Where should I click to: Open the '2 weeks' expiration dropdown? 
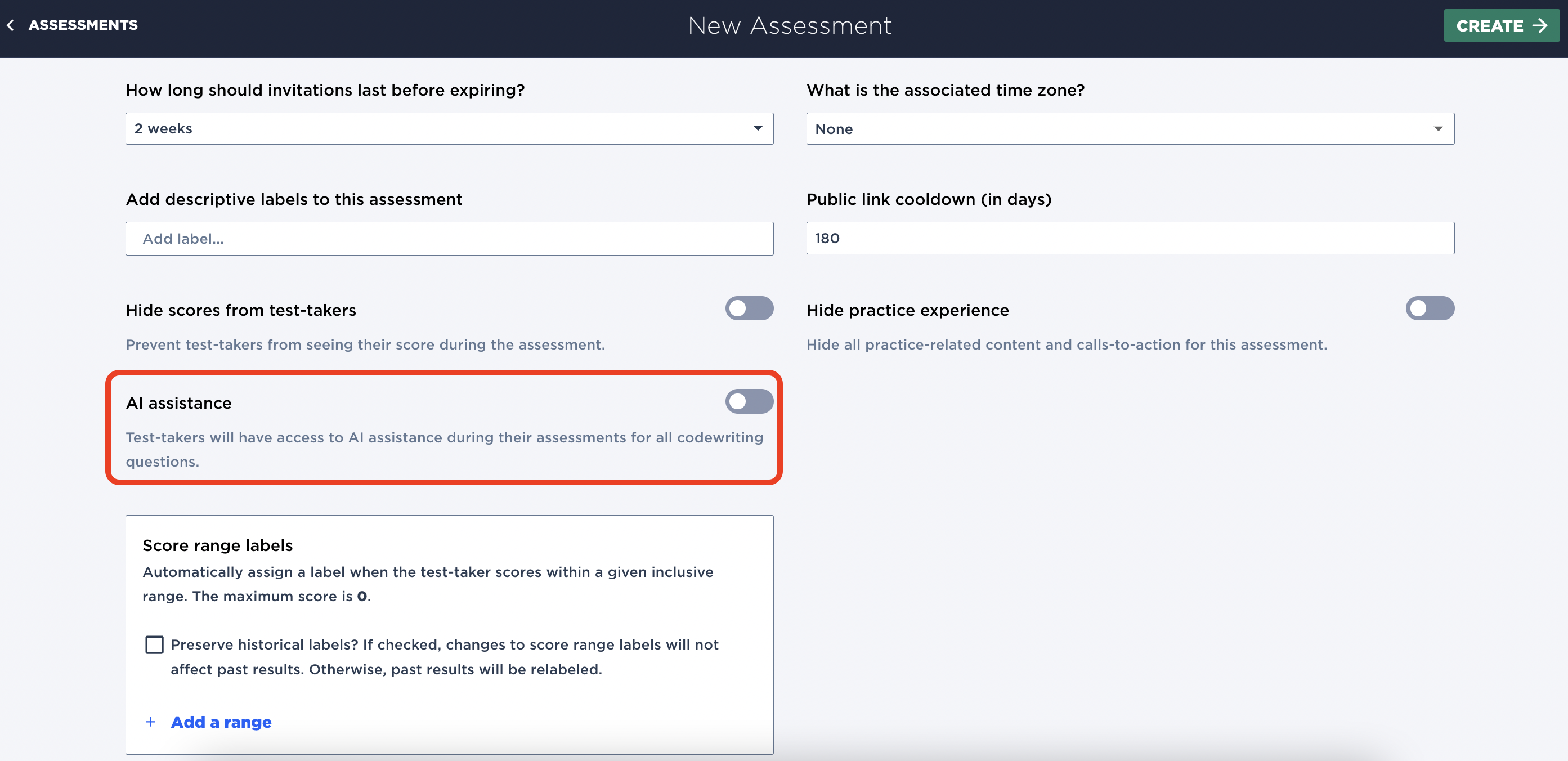pos(449,128)
